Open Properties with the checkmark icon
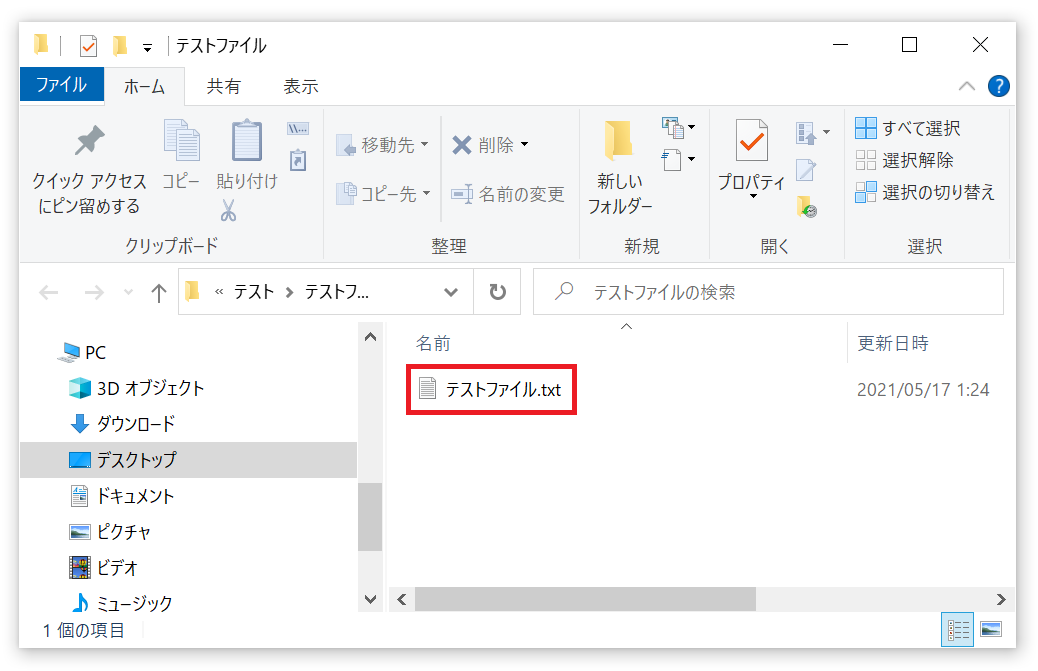1038x671 pixels. coord(751,141)
